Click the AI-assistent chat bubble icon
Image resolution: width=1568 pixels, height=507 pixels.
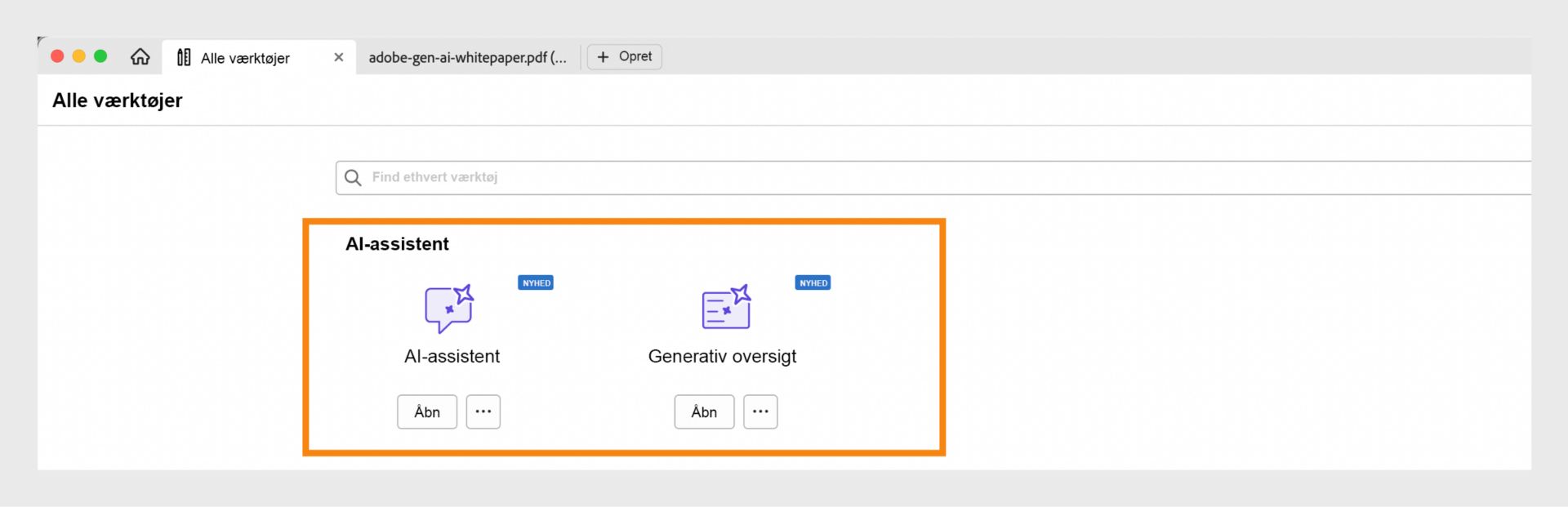[x=448, y=308]
